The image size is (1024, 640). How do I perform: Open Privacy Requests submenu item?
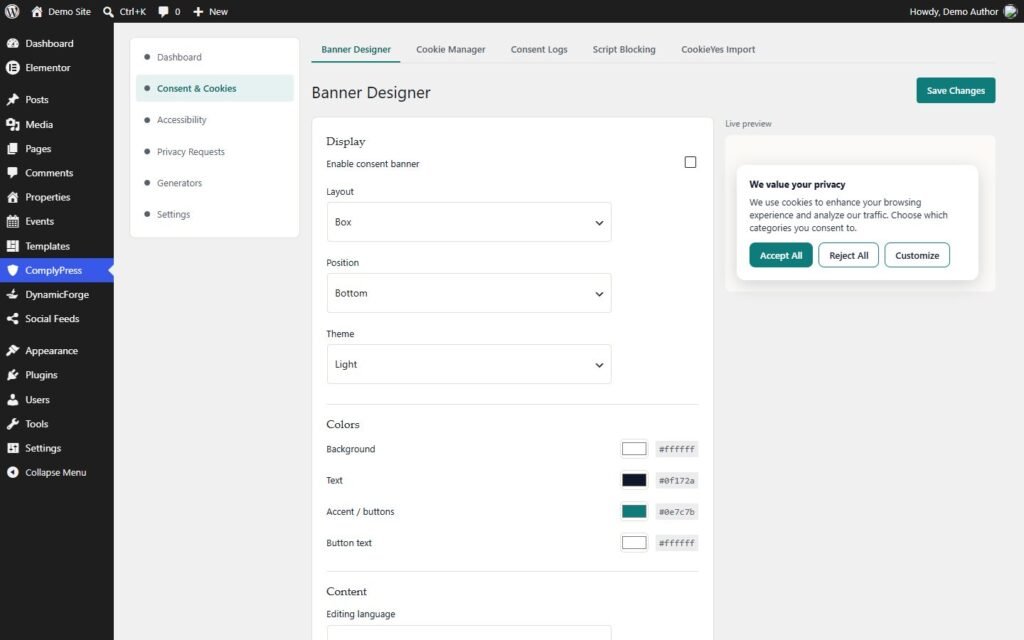click(x=215, y=152)
